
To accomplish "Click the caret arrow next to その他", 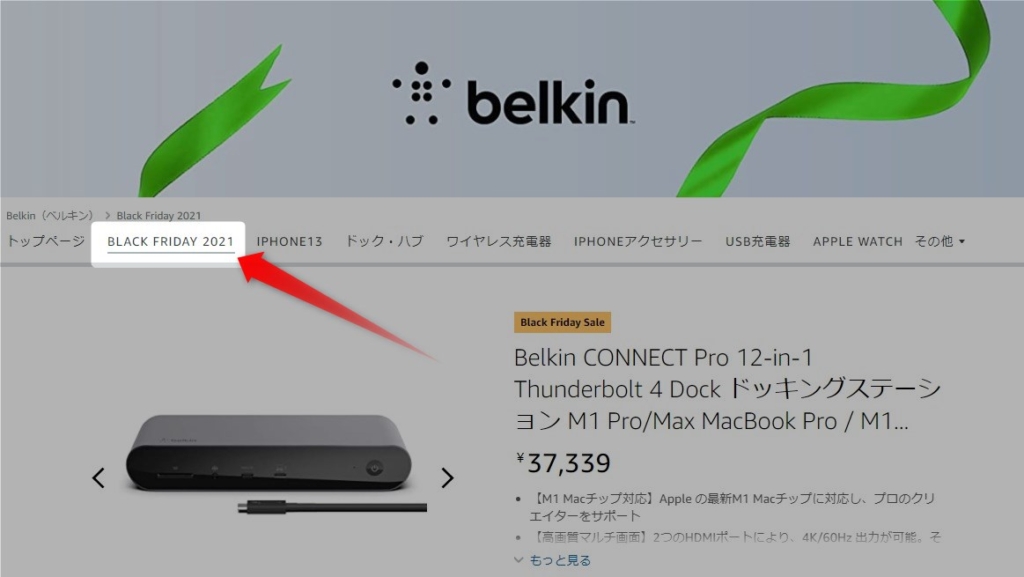I will pos(962,242).
